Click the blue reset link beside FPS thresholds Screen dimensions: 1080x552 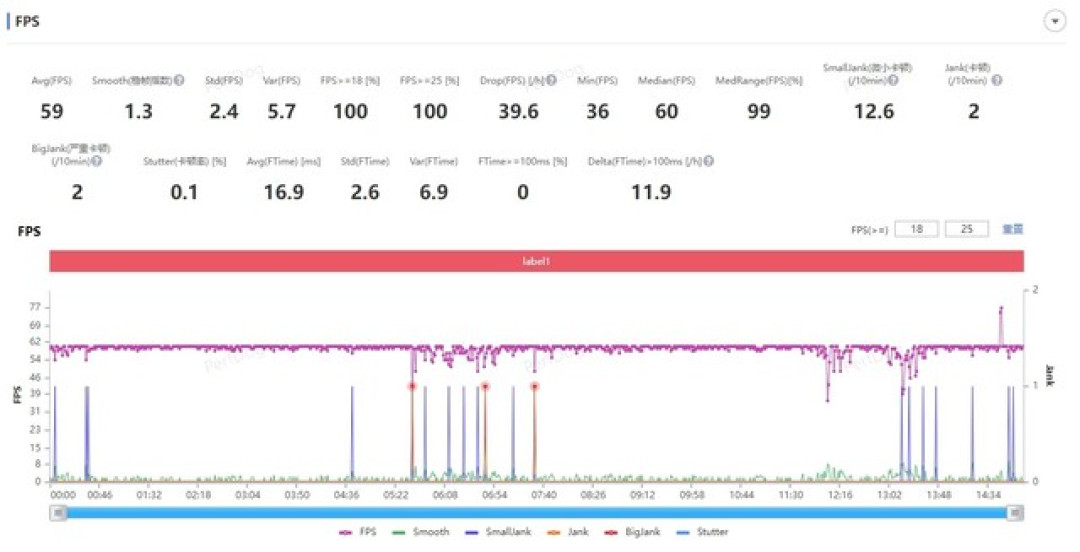1012,229
